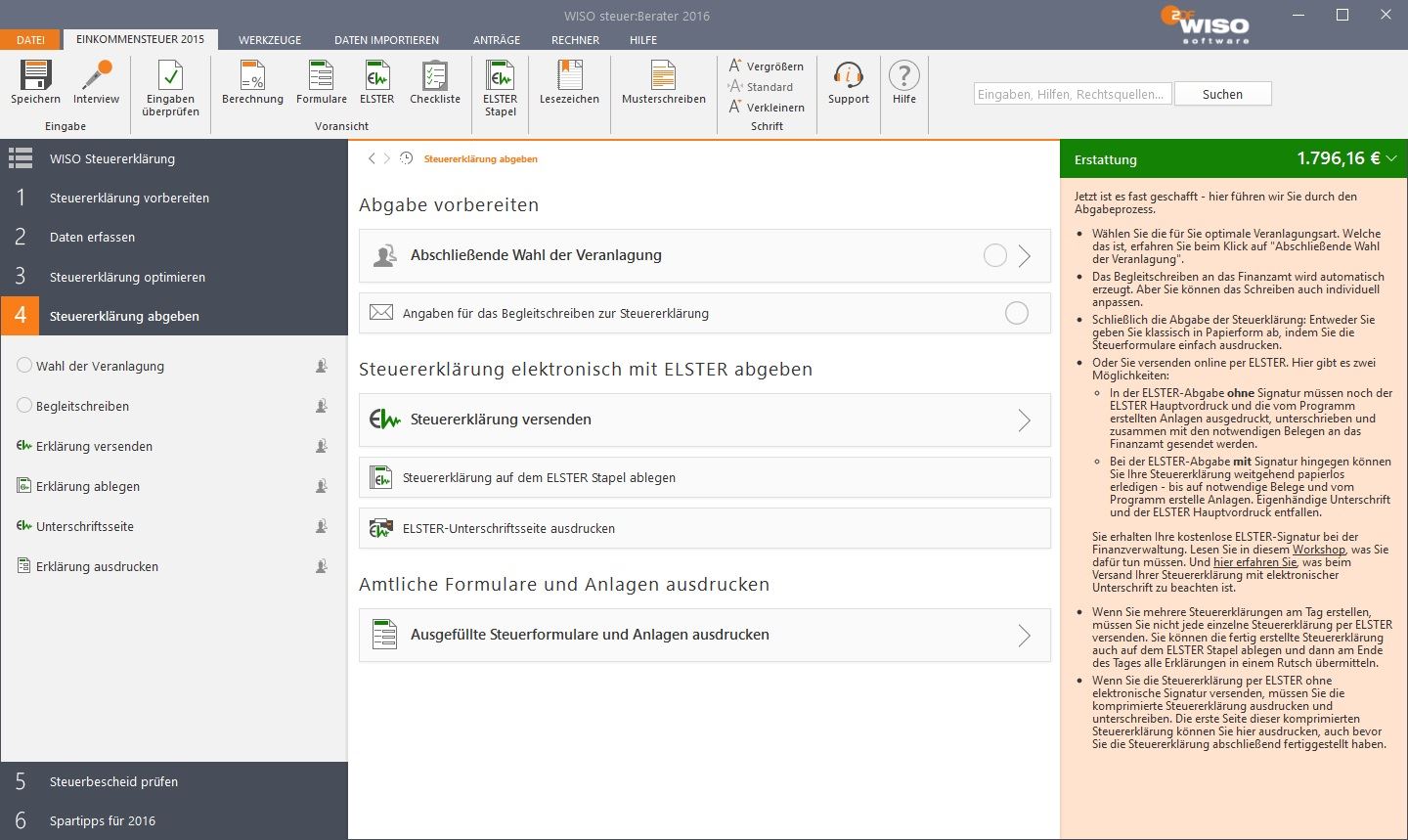Navigate forward with the right arrow
Screen dimensions: 1408x840
[387, 158]
